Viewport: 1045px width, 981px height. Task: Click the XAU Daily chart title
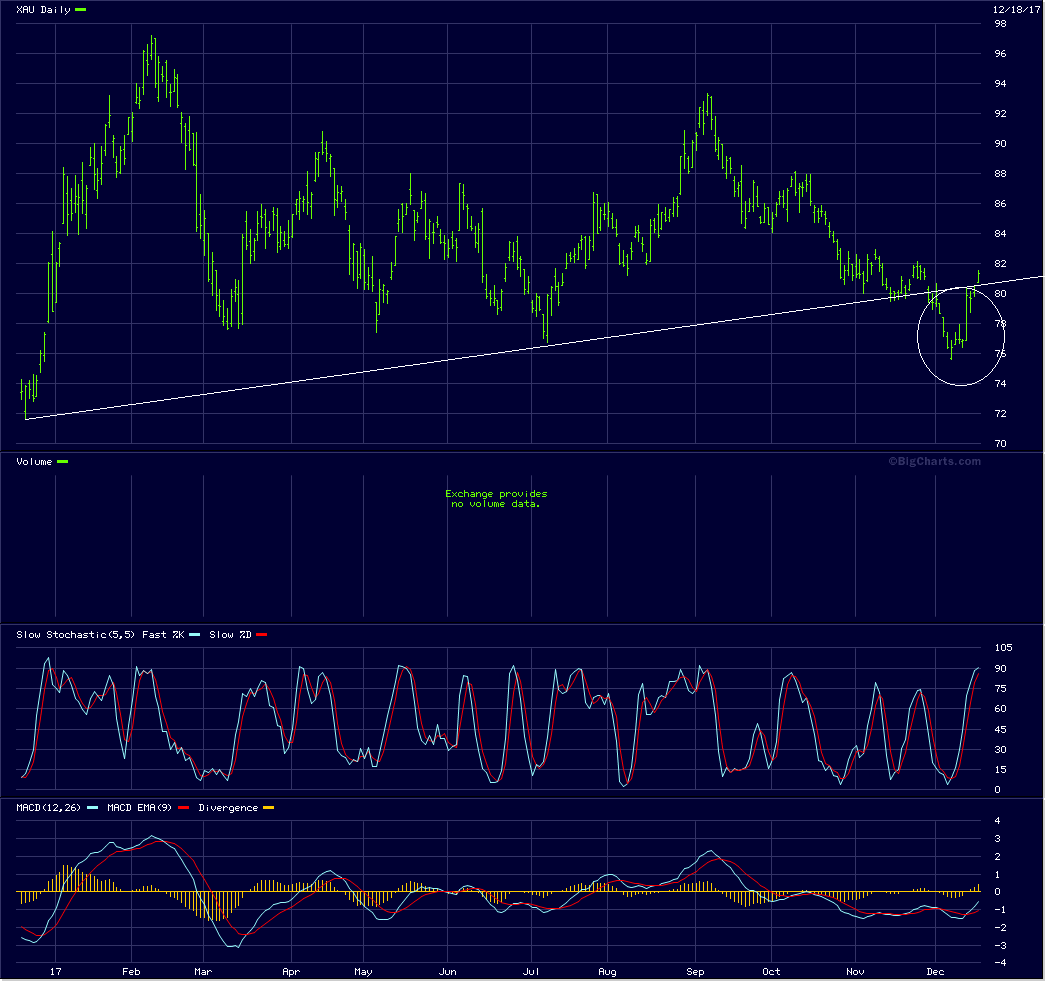[x=43, y=9]
